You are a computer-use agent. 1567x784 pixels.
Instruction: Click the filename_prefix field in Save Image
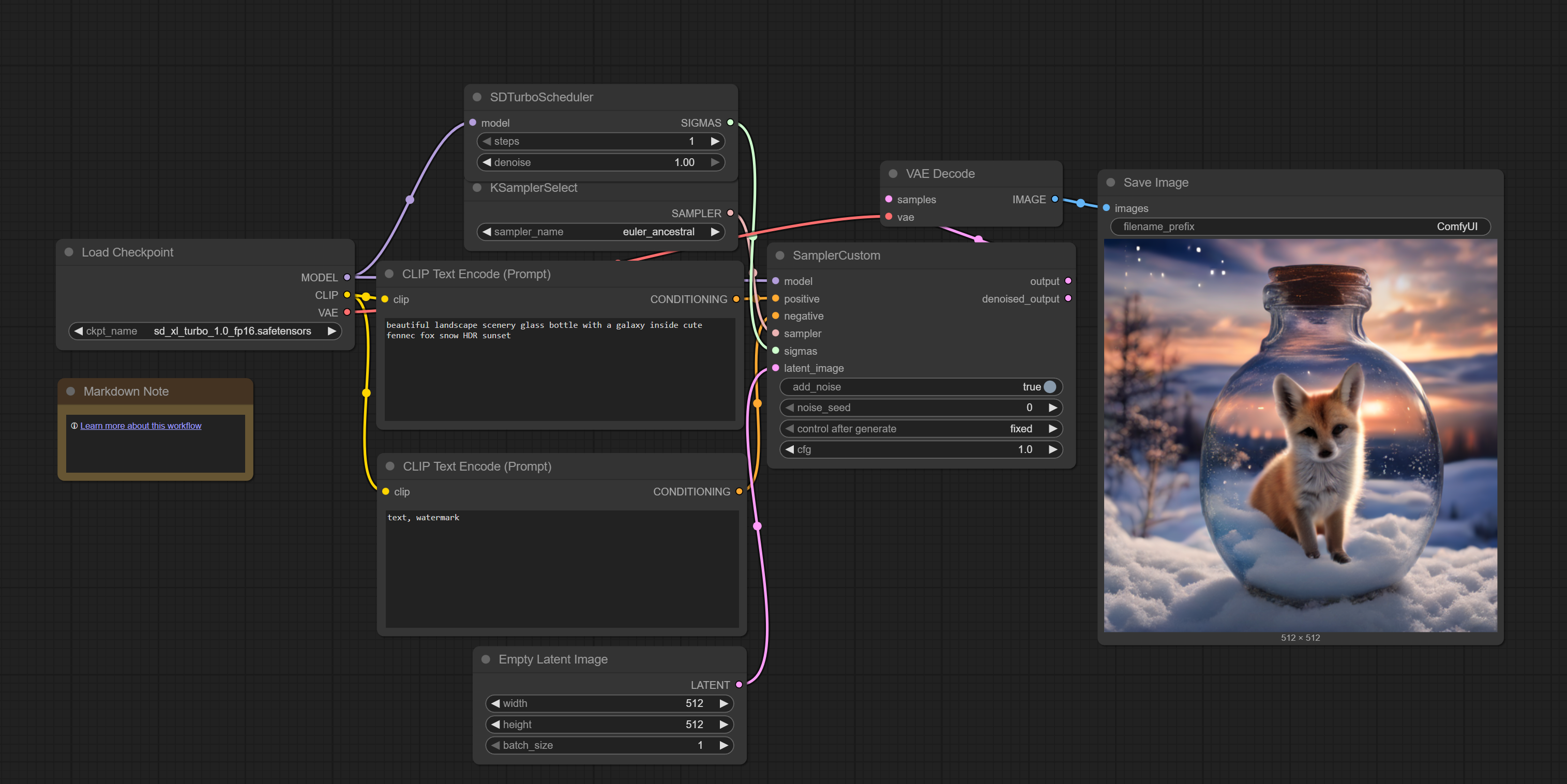tap(1299, 227)
